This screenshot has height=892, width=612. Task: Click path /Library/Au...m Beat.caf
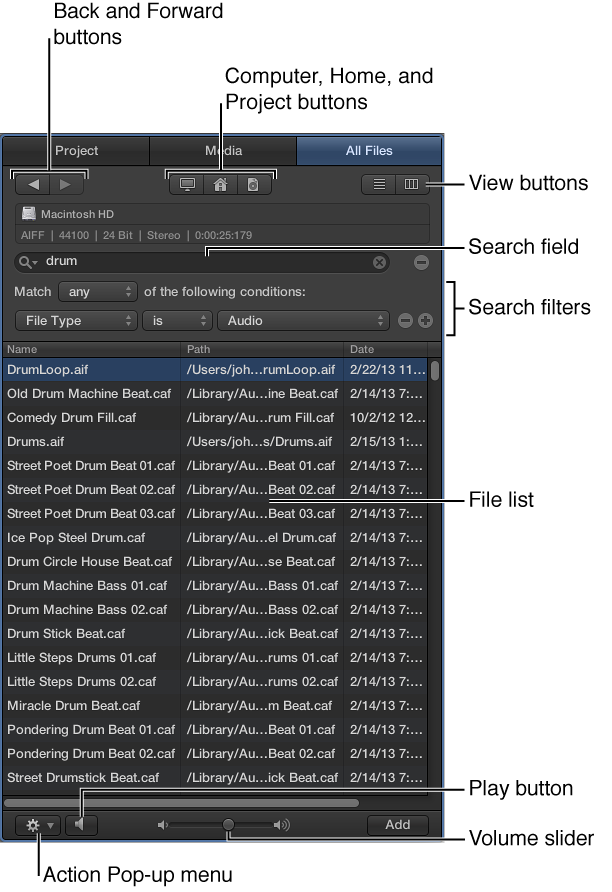click(x=259, y=705)
